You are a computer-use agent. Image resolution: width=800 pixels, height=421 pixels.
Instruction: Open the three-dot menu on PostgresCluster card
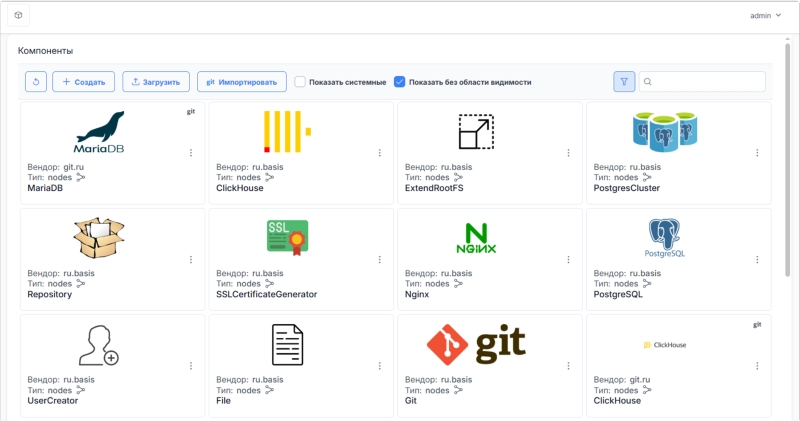click(x=757, y=153)
